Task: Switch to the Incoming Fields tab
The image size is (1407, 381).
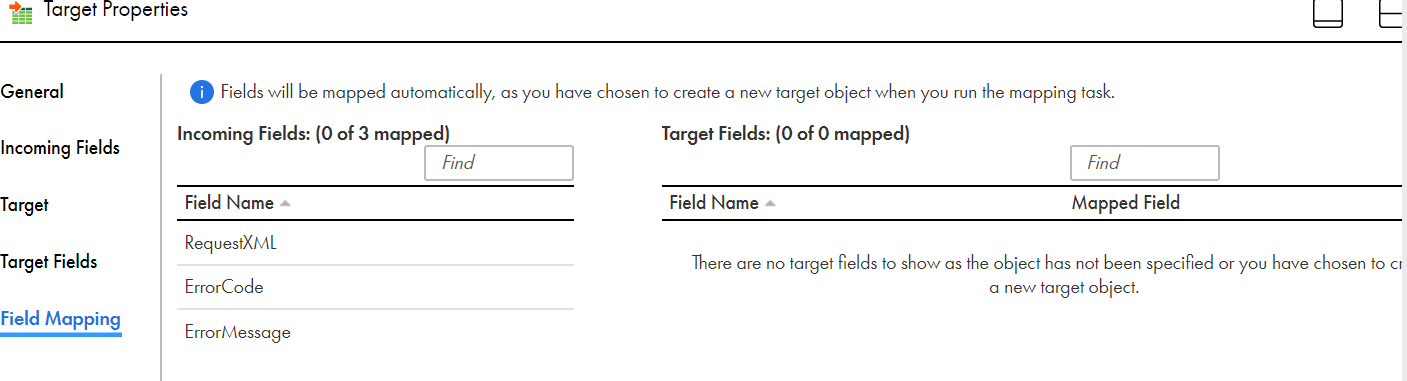Action: pyautogui.click(x=60, y=148)
